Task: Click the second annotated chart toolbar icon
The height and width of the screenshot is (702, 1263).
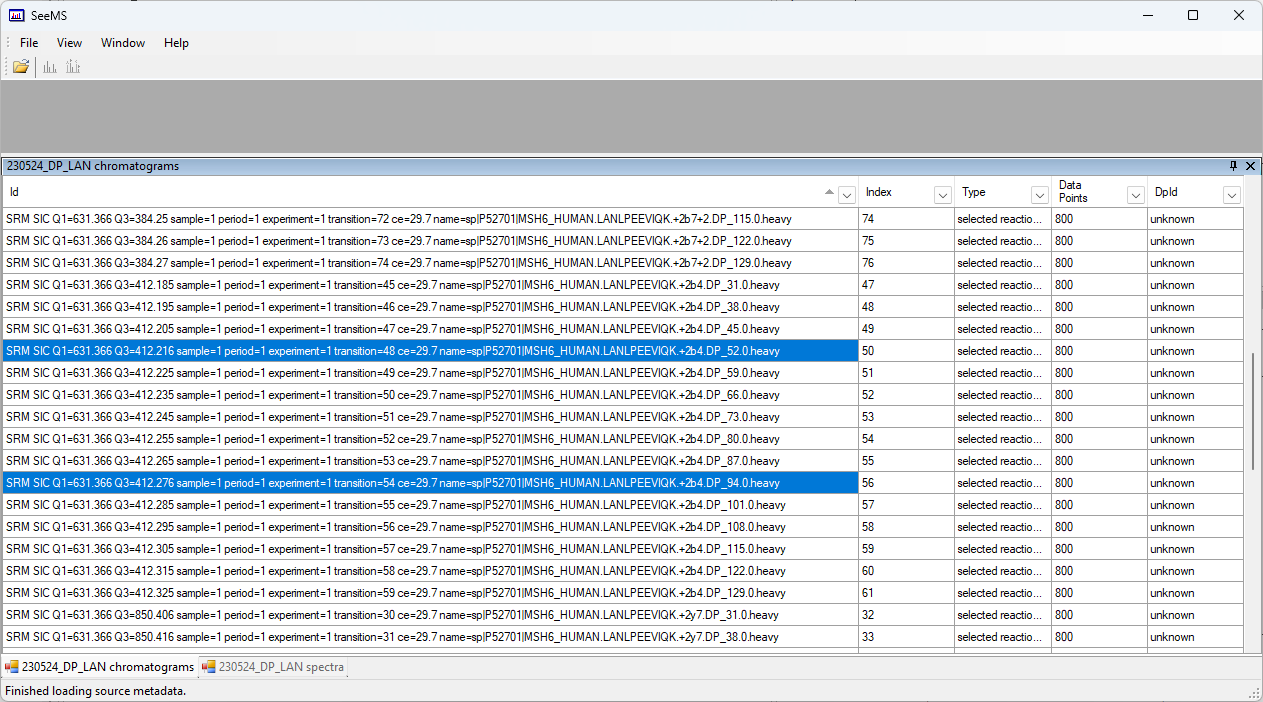Action: click(73, 67)
